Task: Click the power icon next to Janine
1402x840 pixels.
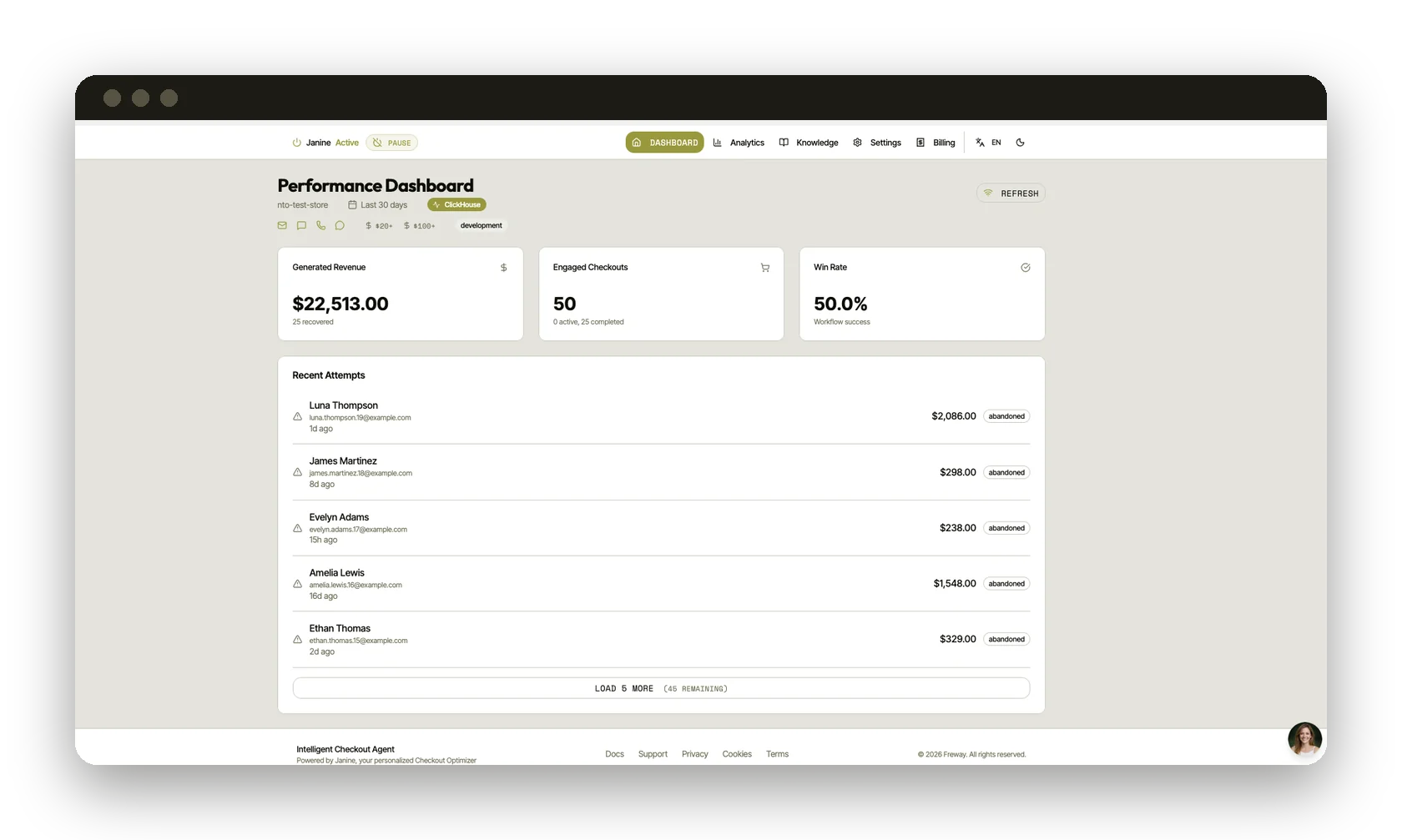Action: pos(296,143)
